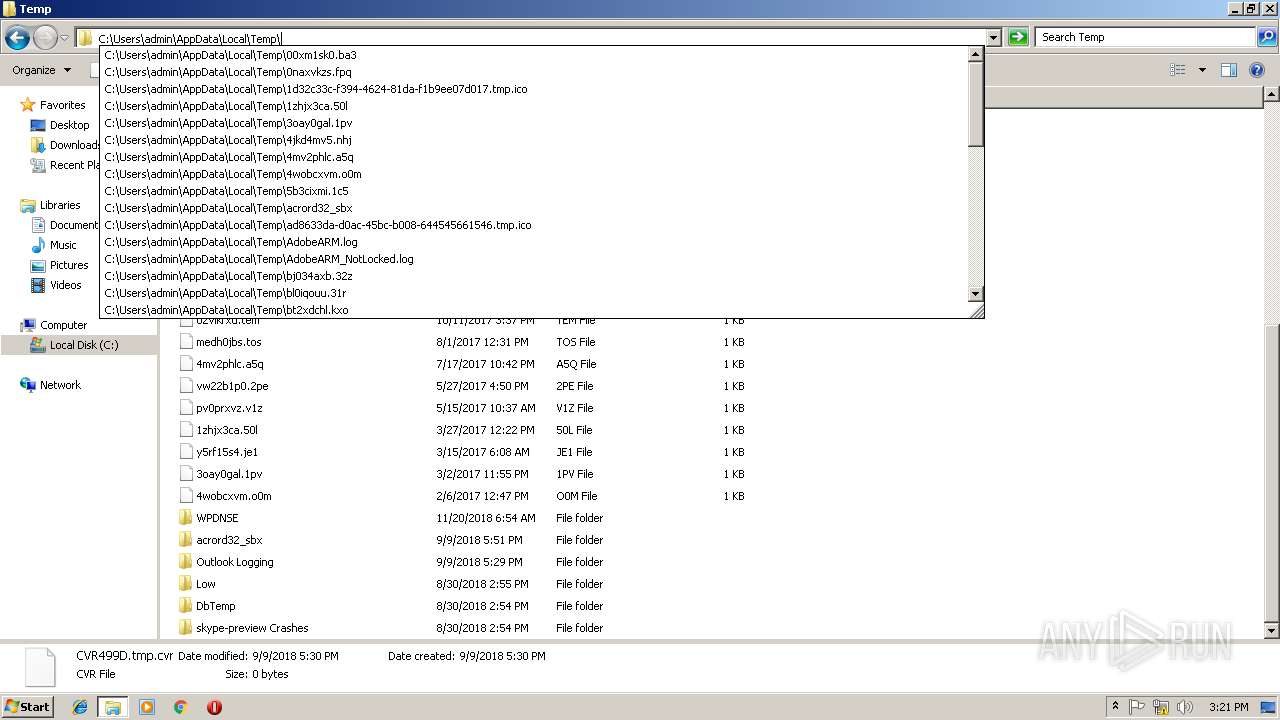The width and height of the screenshot is (1280, 720).
Task: Select skype-preview Crashes folder
Action: (252, 628)
